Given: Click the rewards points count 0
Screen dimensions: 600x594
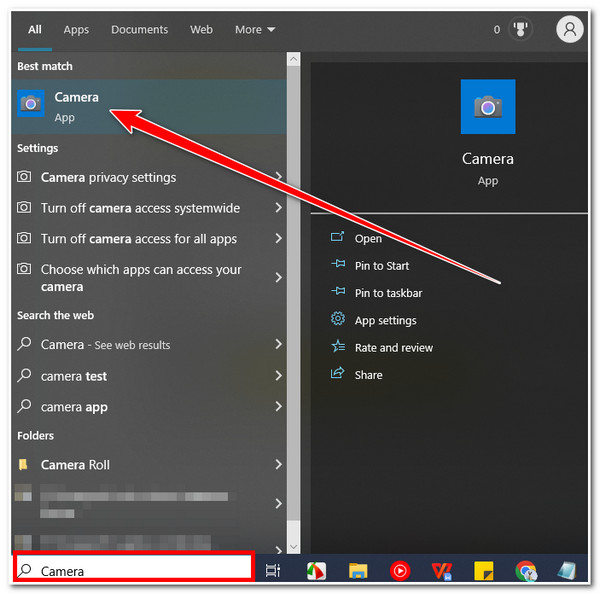Looking at the screenshot, I should (x=497, y=29).
